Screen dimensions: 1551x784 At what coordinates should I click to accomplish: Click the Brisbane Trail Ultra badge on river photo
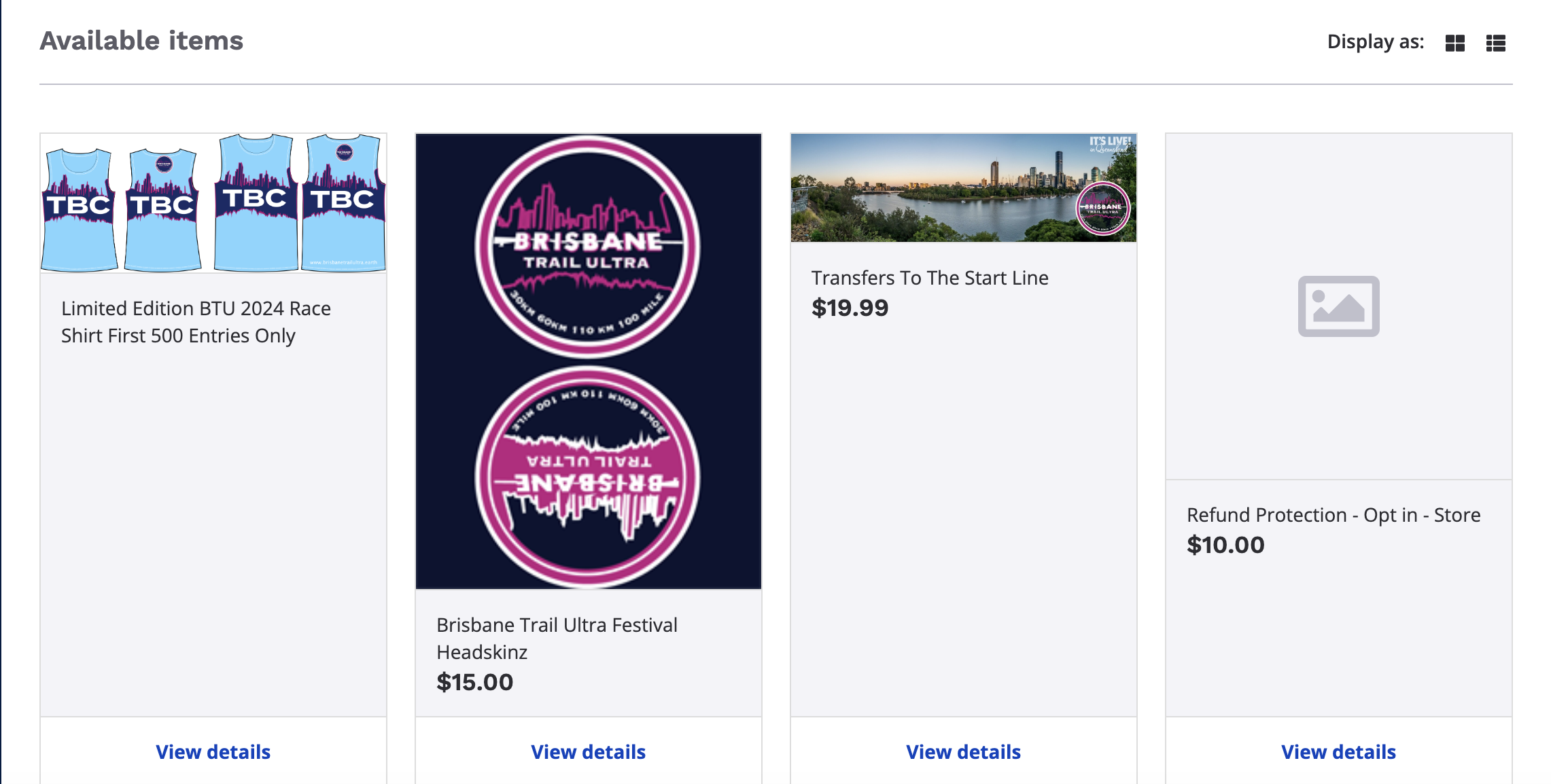[x=1102, y=209]
